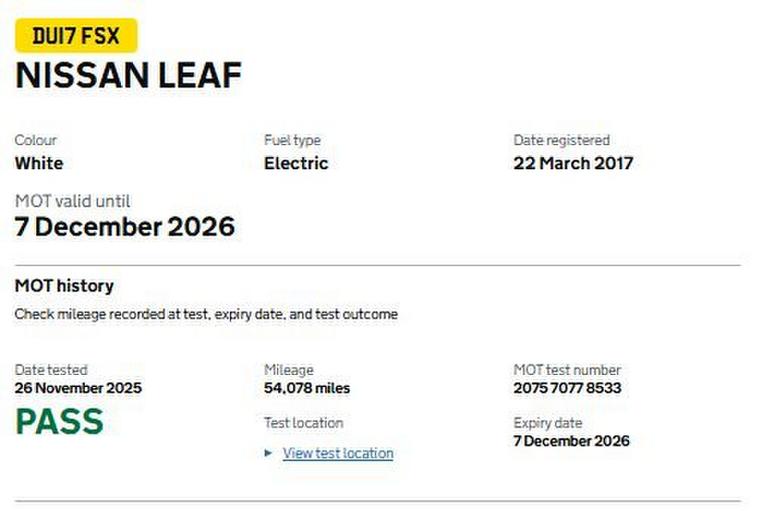Click the 22 March 2017 registration date
The height and width of the screenshot is (511, 759).
click(x=573, y=163)
